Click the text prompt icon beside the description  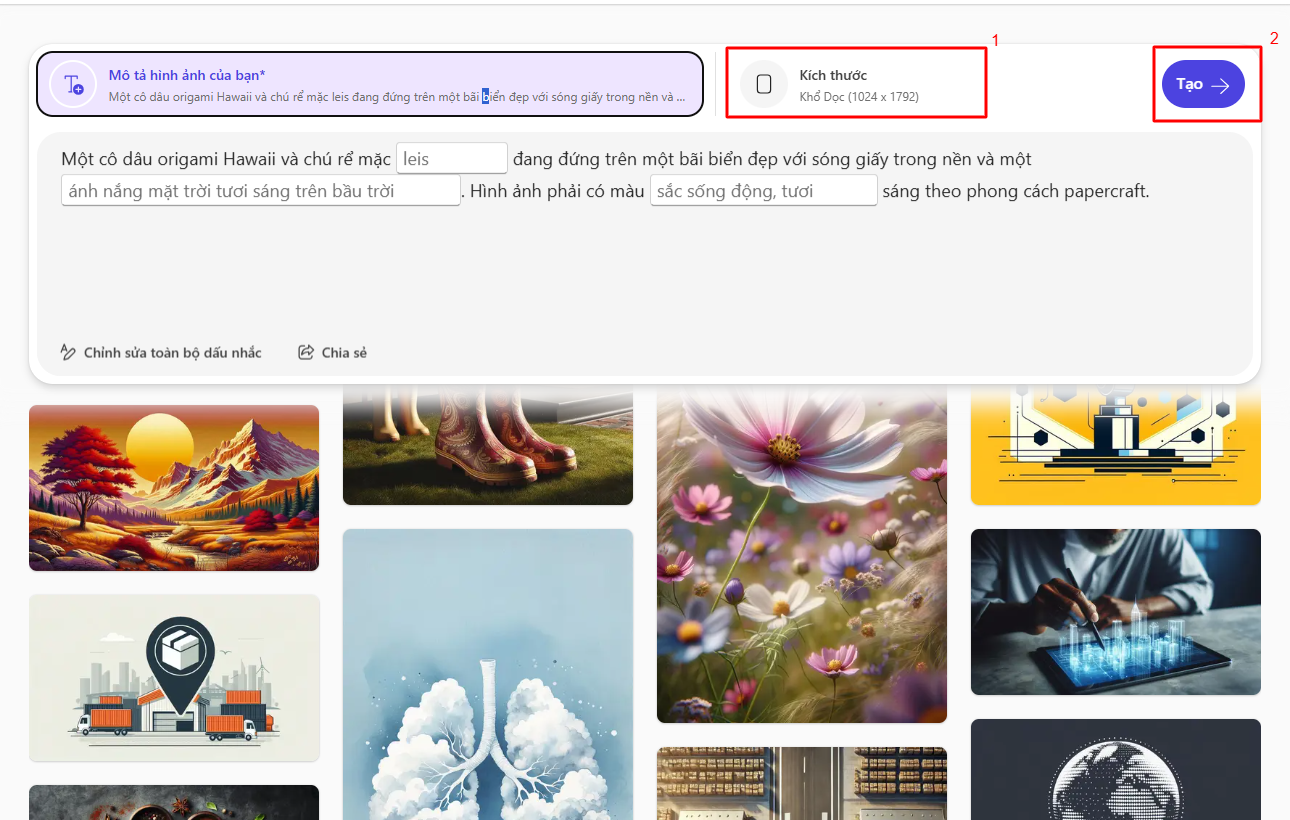tap(73, 85)
